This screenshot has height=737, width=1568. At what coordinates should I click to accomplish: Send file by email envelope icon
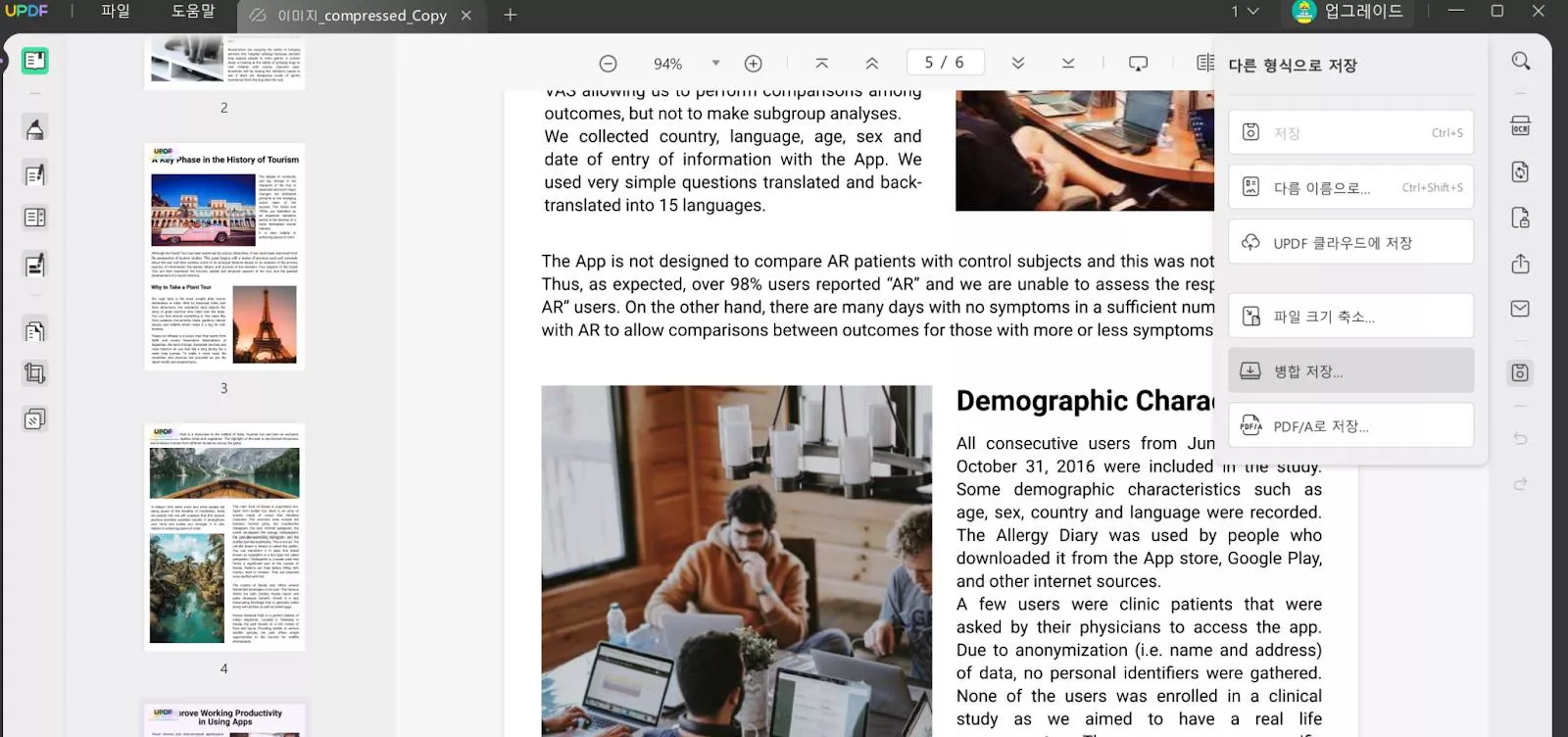click(x=1520, y=309)
